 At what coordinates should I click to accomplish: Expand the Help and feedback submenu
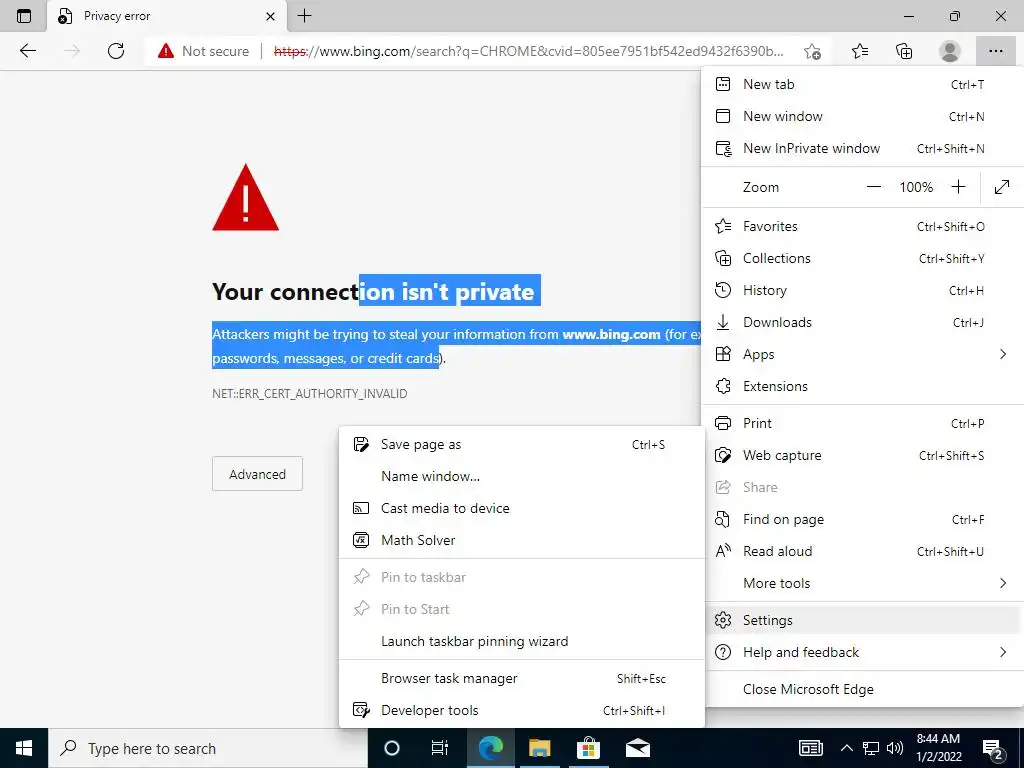(862, 652)
